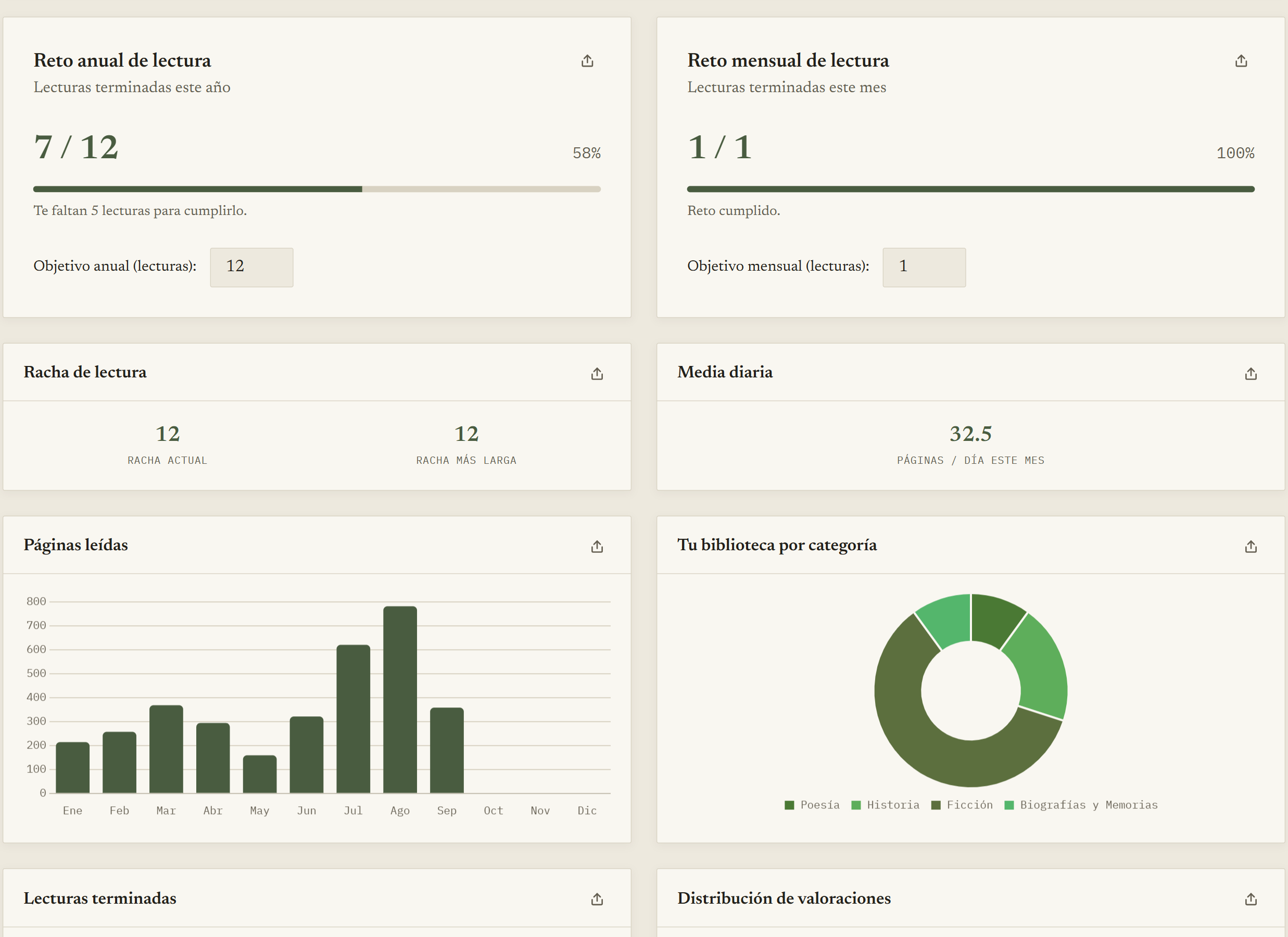Share Tu biblioteca por categoría chart

coord(1251,546)
